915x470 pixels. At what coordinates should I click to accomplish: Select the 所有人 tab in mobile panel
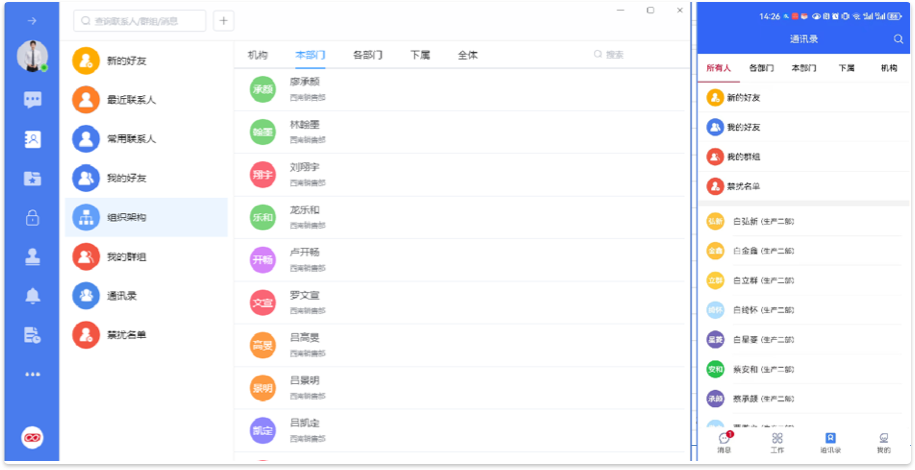pyautogui.click(x=719, y=68)
